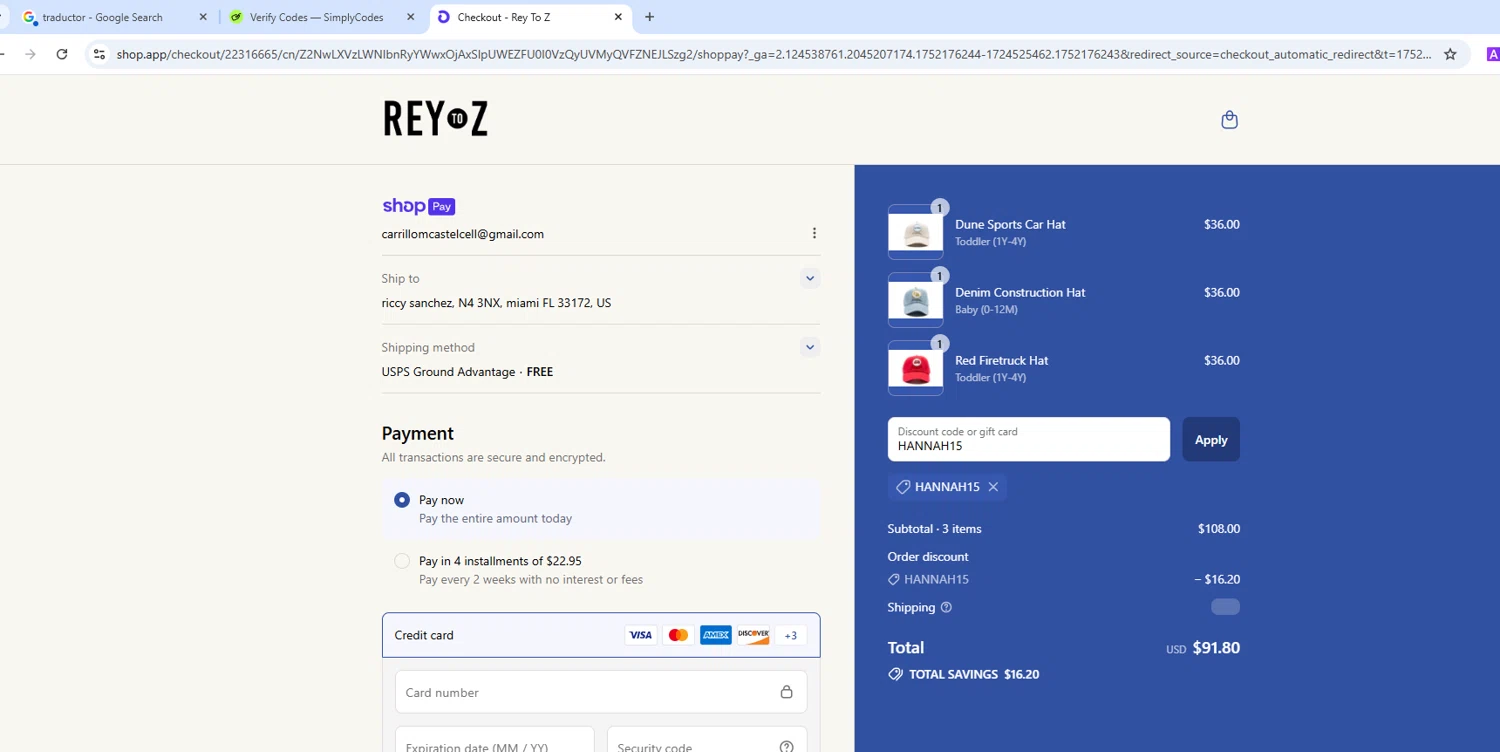Remove the HANNAH15 discount tag

pos(993,487)
